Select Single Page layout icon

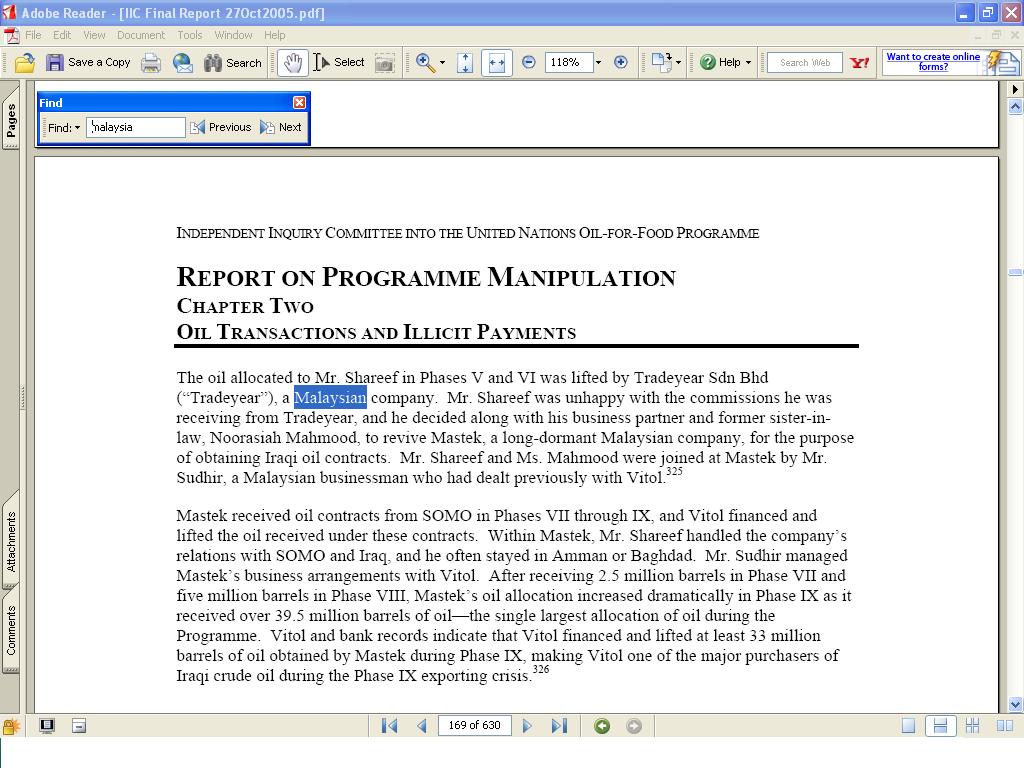coord(908,726)
